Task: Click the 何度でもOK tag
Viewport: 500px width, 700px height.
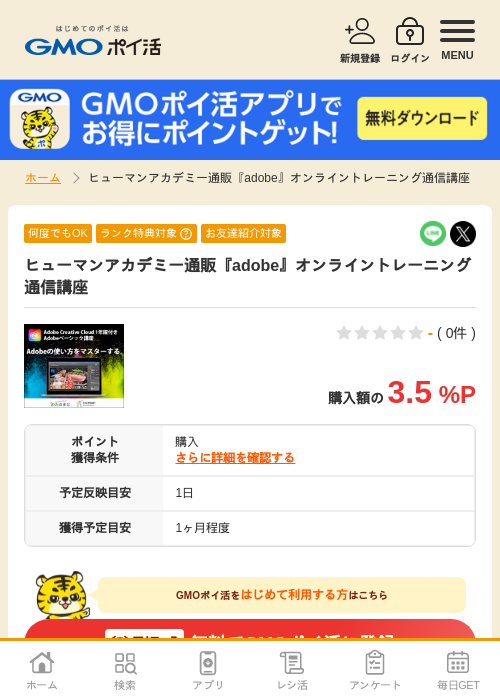Action: (58, 233)
